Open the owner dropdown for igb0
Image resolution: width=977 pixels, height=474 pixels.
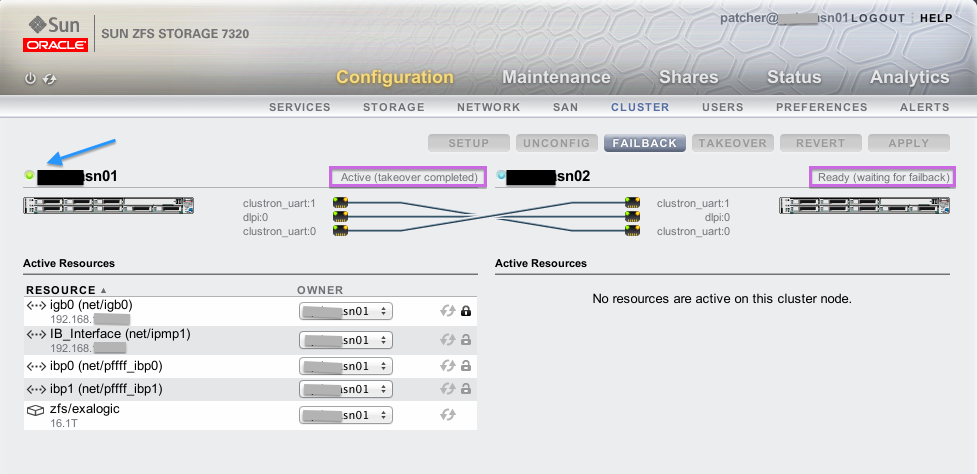pyautogui.click(x=346, y=311)
